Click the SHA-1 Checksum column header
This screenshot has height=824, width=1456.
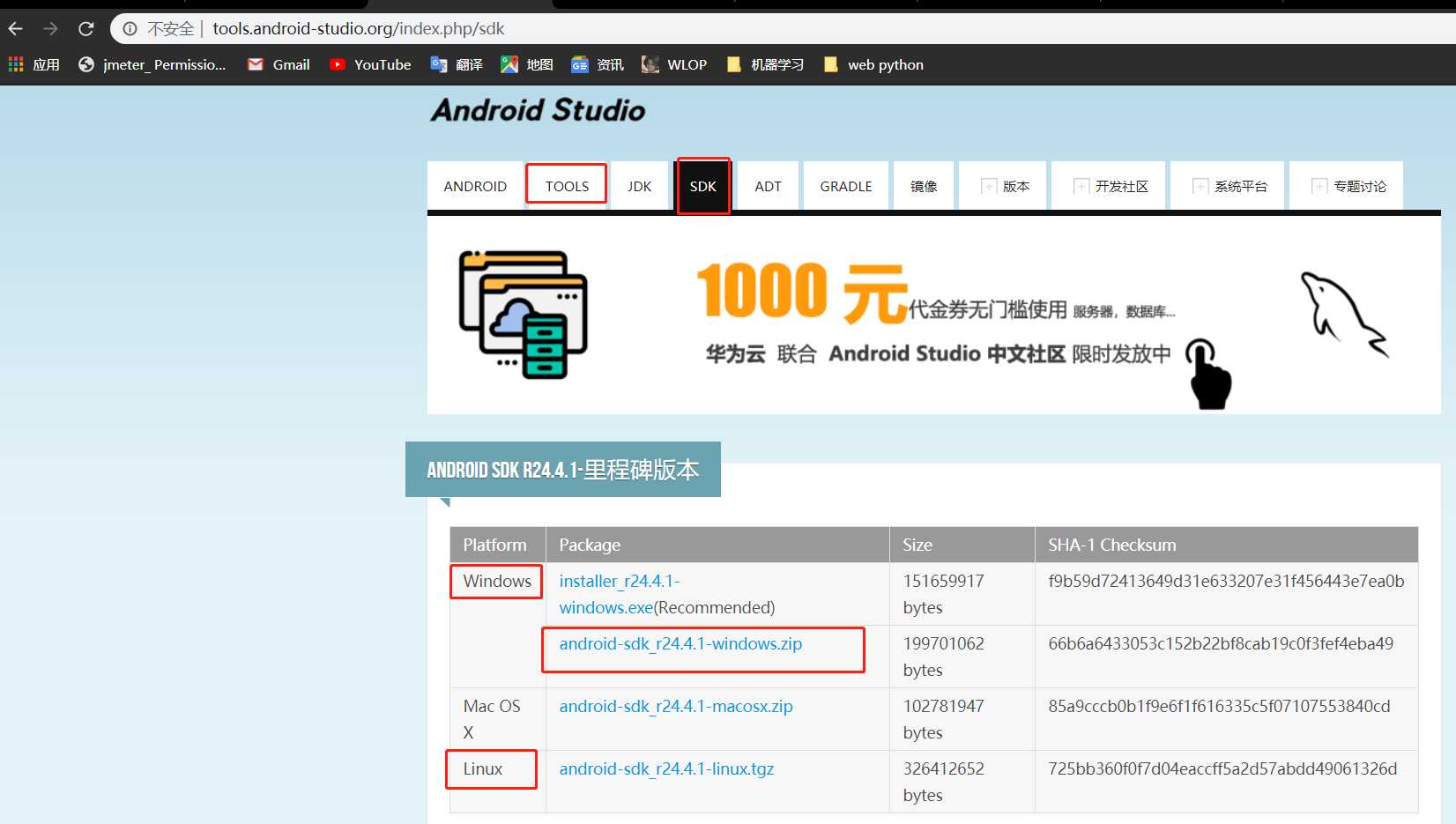click(x=1227, y=545)
